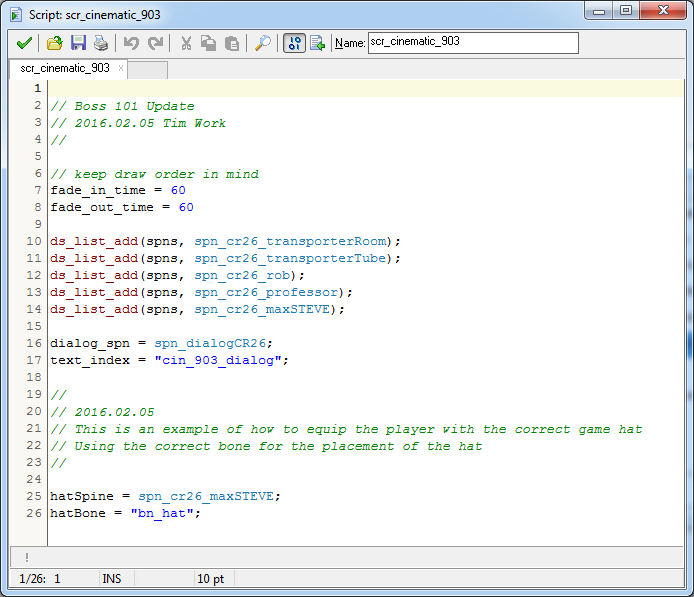Click 'spn_cr26_rob' in the code
The image size is (694, 597).
[243, 275]
